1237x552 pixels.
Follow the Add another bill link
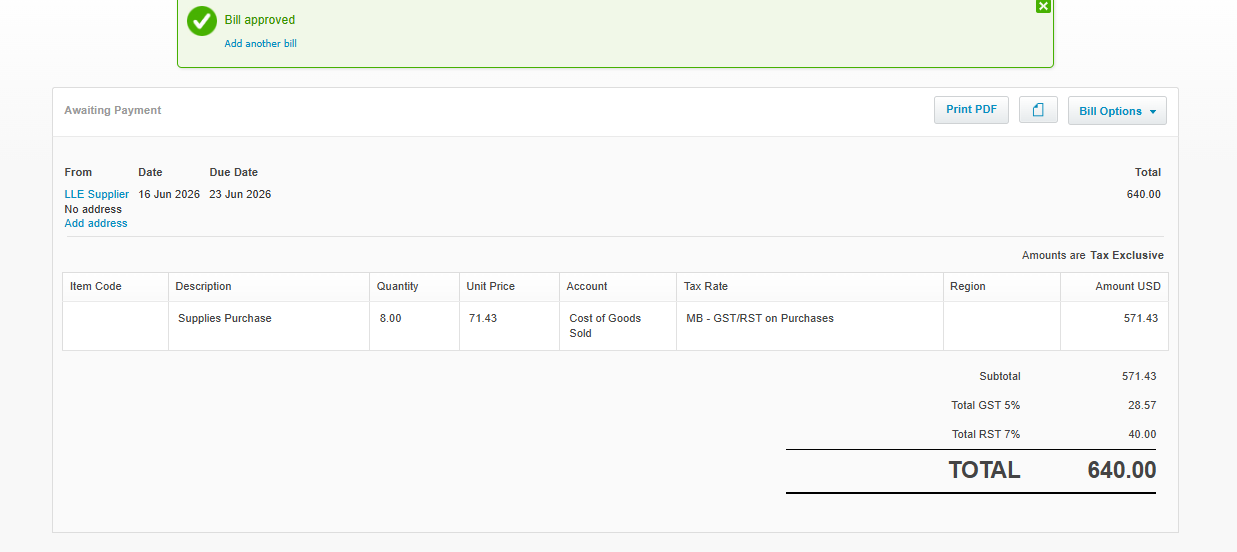click(x=260, y=44)
